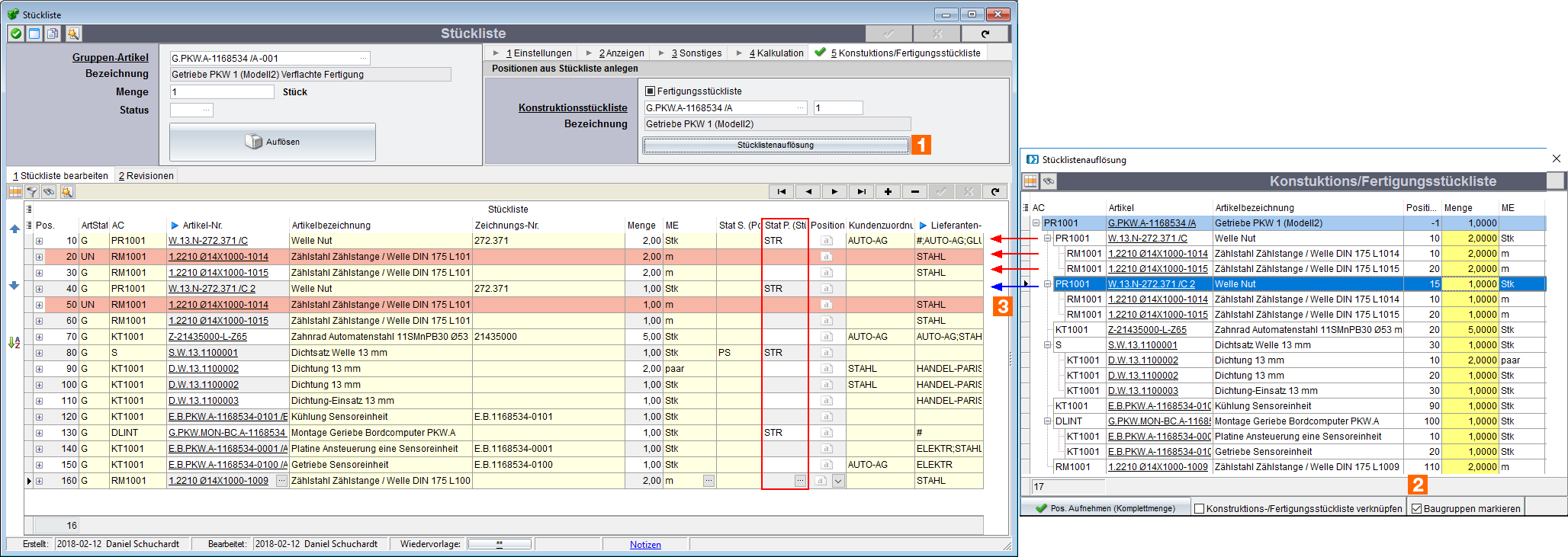Open dropdown arrow at end of row 160
This screenshot has width=1568, height=557.
point(838,481)
